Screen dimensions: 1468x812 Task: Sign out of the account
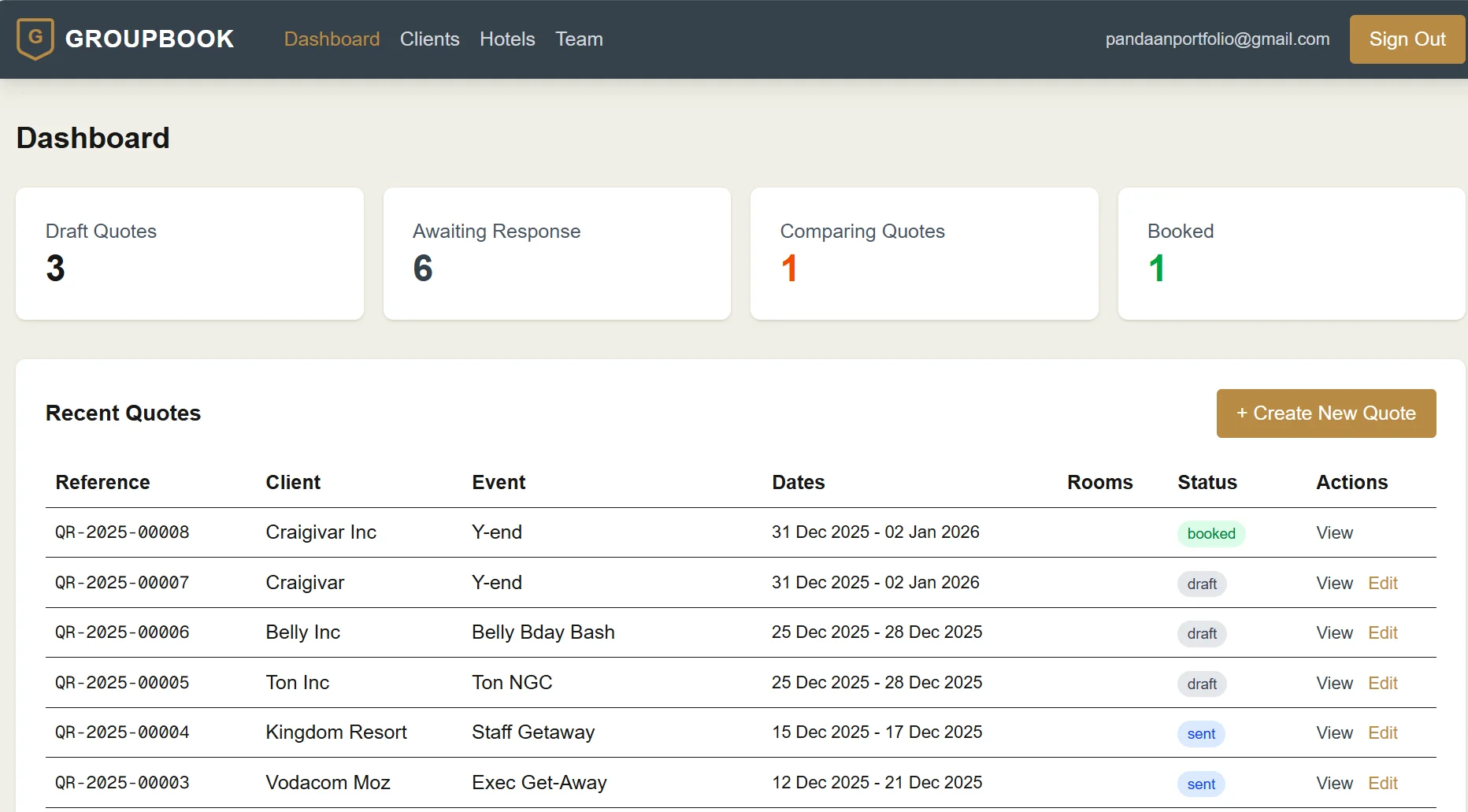[1407, 39]
